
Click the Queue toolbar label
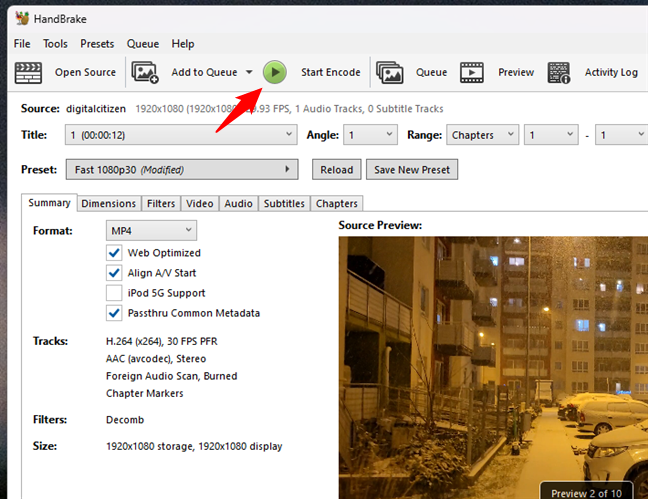pos(431,72)
